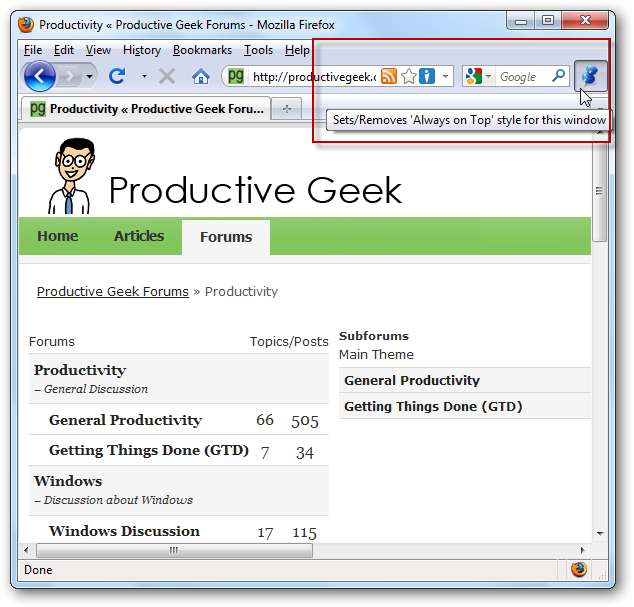Open the Windows forum category heading

pos(68,481)
